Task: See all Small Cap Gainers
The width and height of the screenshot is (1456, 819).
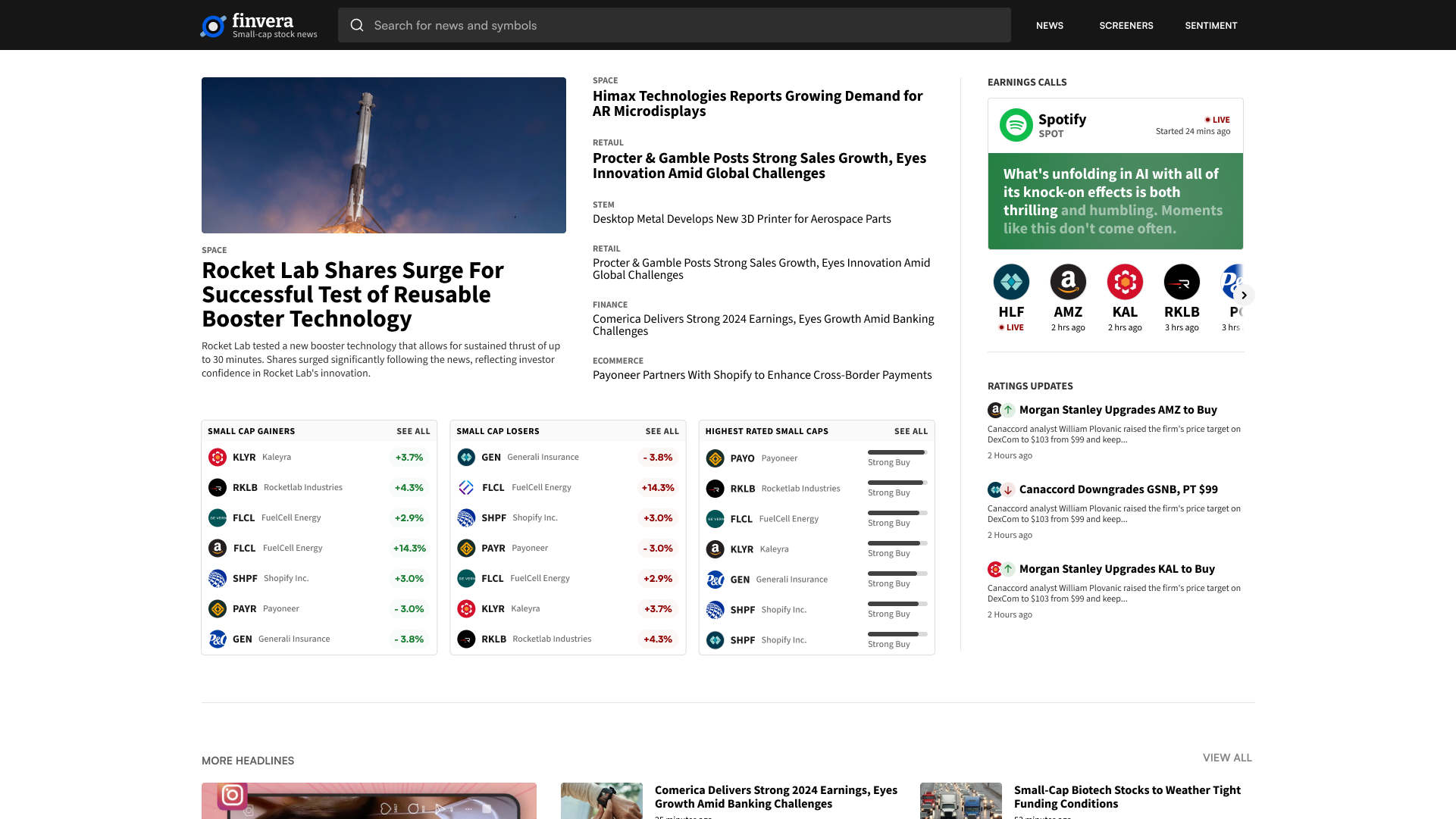Action: 413,431
